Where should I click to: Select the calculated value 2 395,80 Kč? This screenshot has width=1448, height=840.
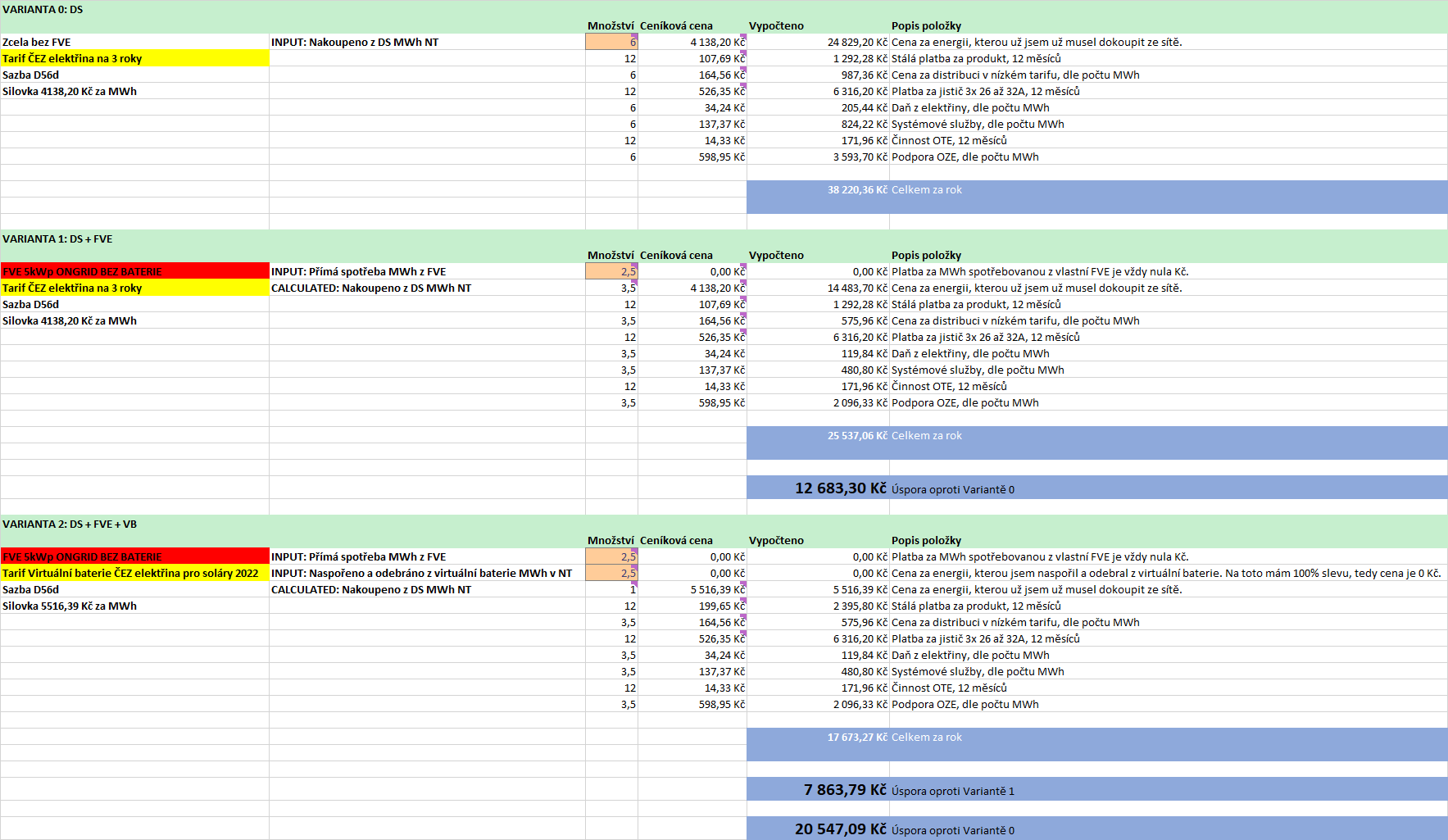pyautogui.click(x=818, y=606)
